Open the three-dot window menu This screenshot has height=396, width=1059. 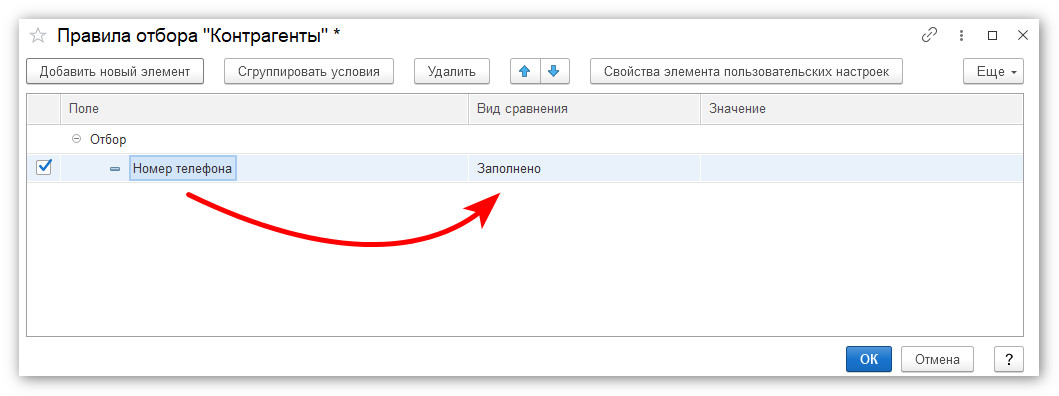962,36
